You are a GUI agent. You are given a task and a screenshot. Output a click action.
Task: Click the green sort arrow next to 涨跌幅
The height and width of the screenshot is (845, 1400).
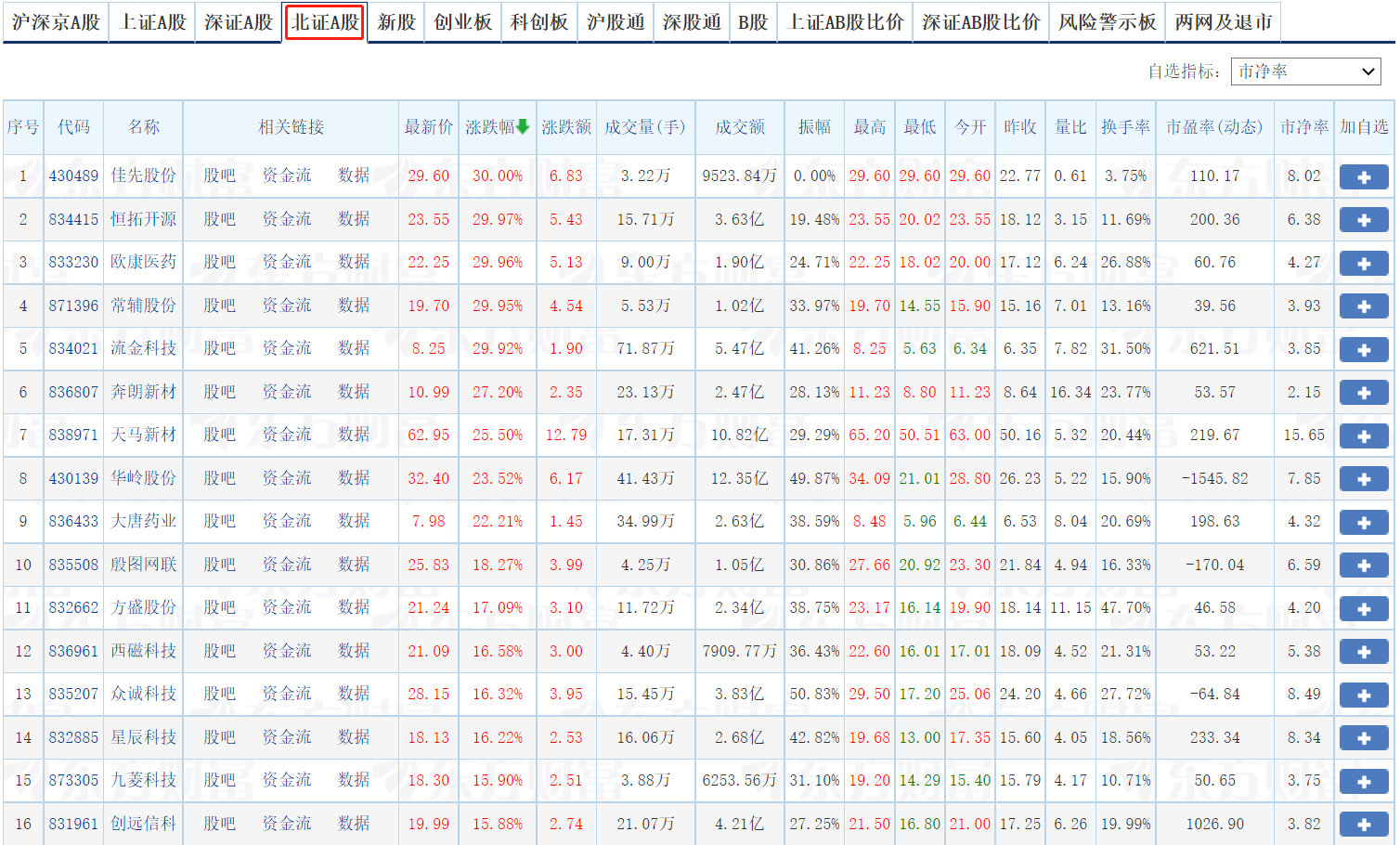pyautogui.click(x=523, y=129)
